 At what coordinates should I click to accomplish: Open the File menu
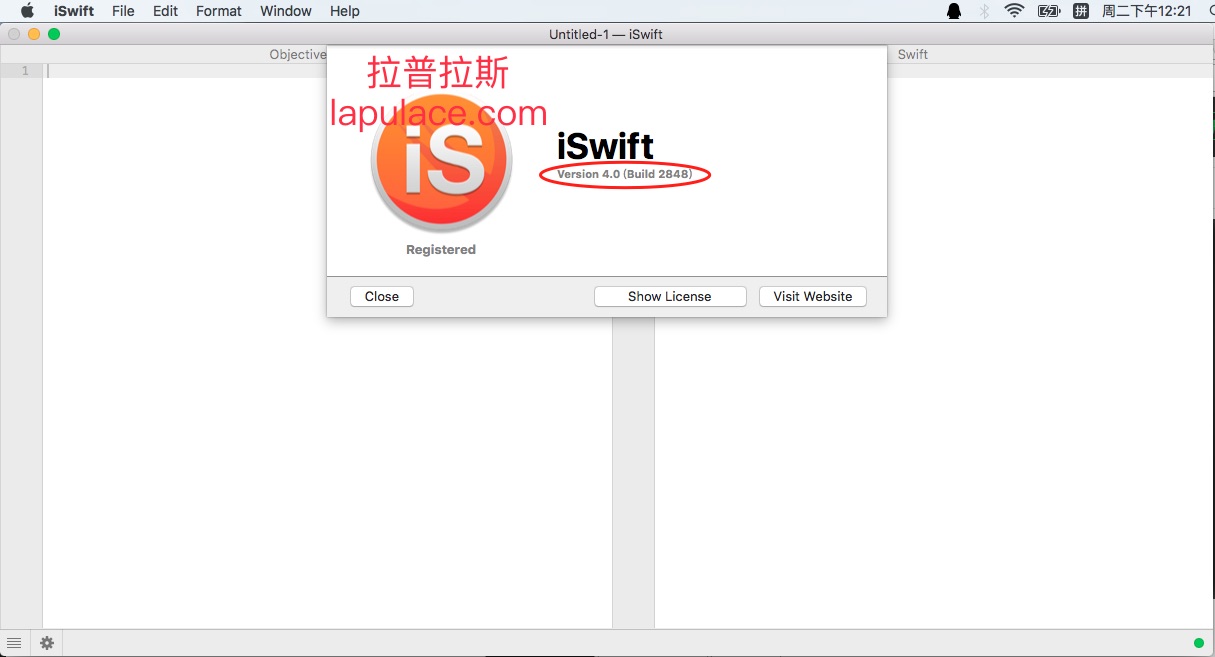pos(123,11)
